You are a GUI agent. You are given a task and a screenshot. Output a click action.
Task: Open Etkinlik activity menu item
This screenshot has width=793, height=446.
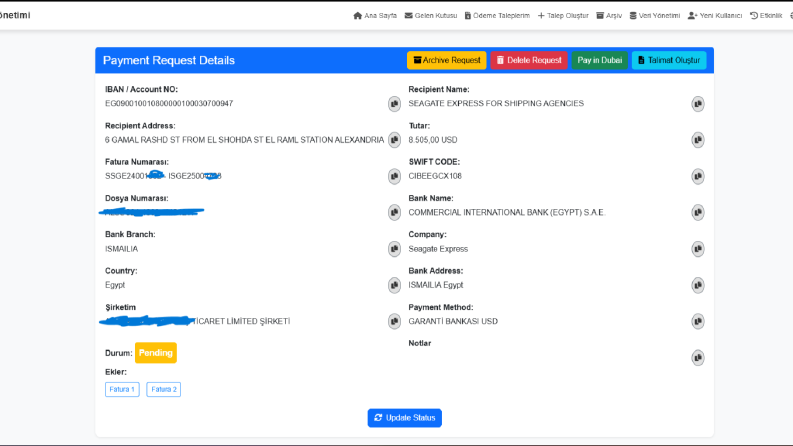point(766,16)
